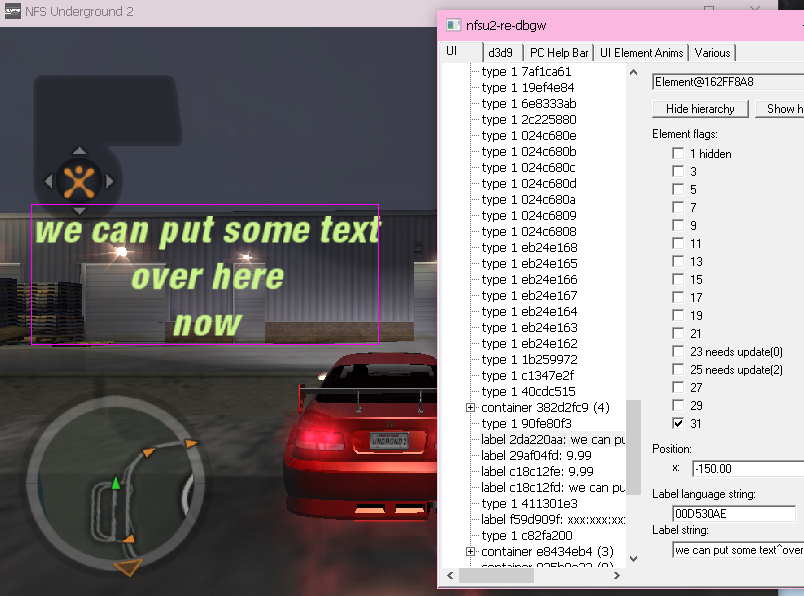Expand container e8434eb4 (3) node
Viewport: 804px width, 596px height.
pyautogui.click(x=470, y=552)
